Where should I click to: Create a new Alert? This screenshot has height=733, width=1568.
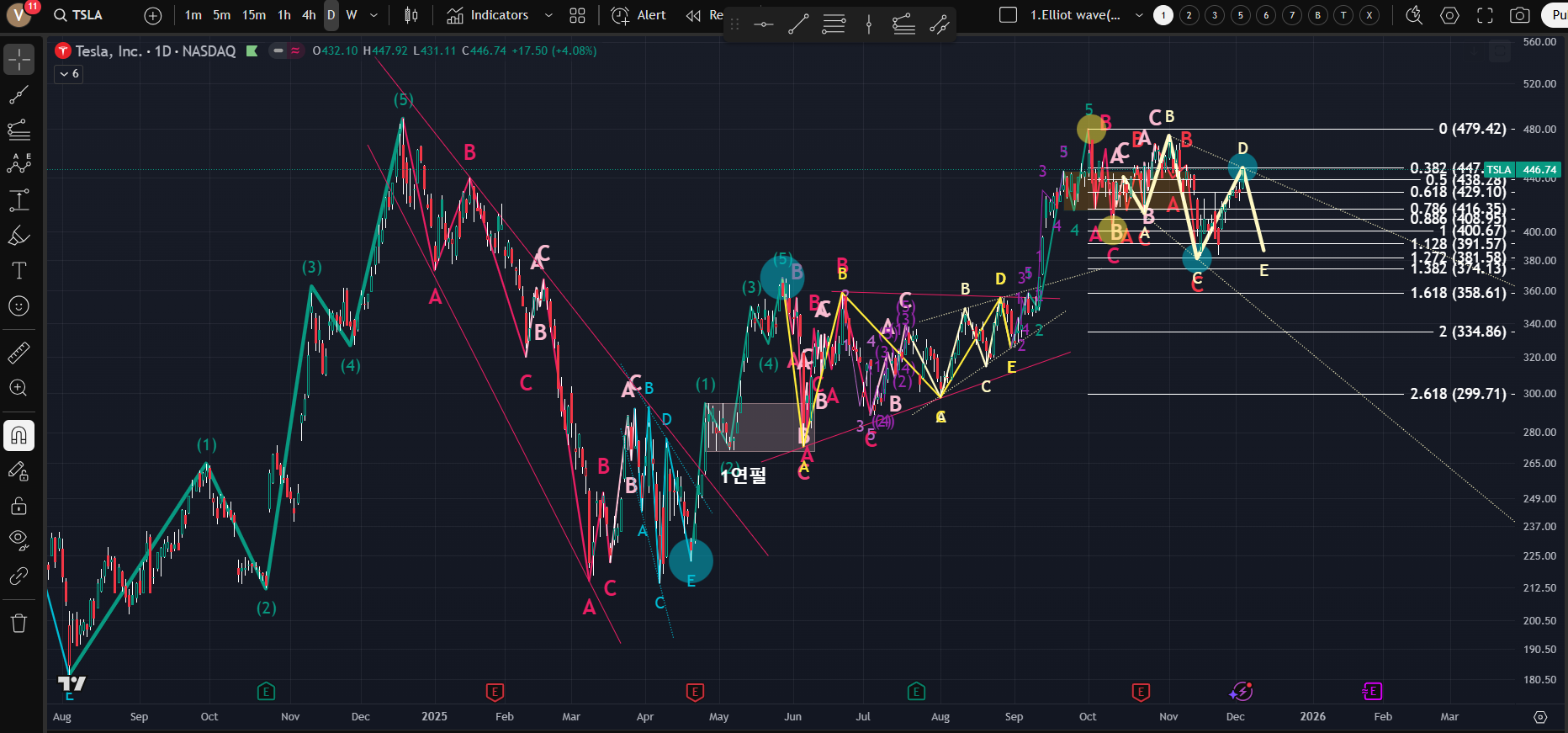click(638, 15)
